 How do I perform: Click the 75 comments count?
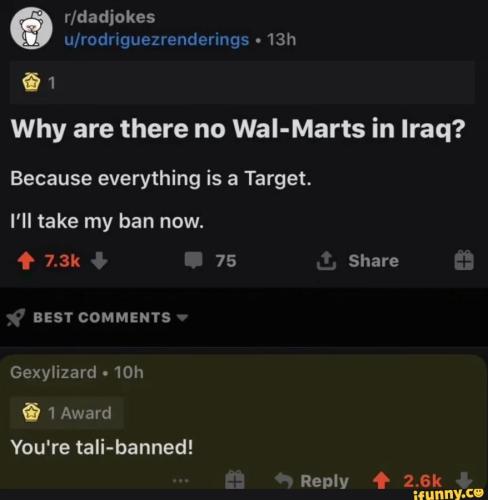point(226,261)
